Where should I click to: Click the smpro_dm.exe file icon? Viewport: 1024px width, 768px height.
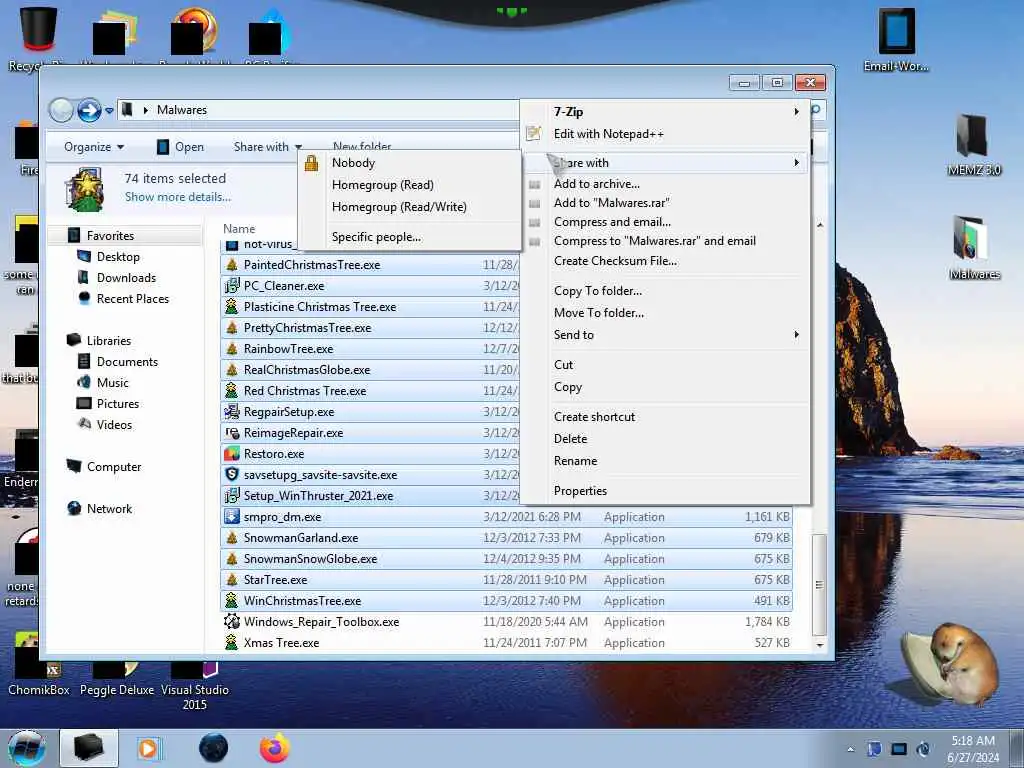tap(231, 517)
